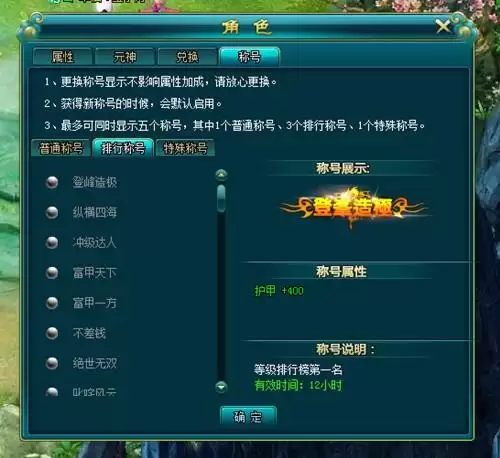Click the title list scrollbar thumb
500x458 pixels.
coord(221,198)
